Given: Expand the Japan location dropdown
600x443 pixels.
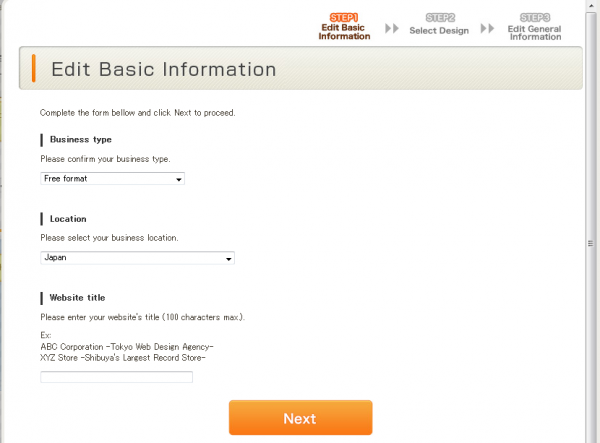Looking at the screenshot, I should click(137, 258).
